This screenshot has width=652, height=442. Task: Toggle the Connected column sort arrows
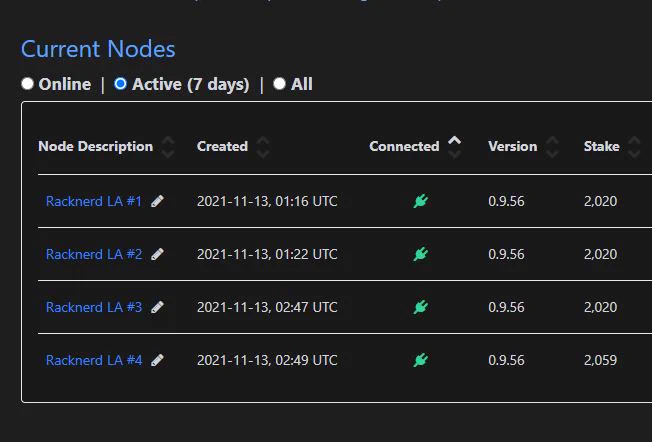click(x=454, y=147)
